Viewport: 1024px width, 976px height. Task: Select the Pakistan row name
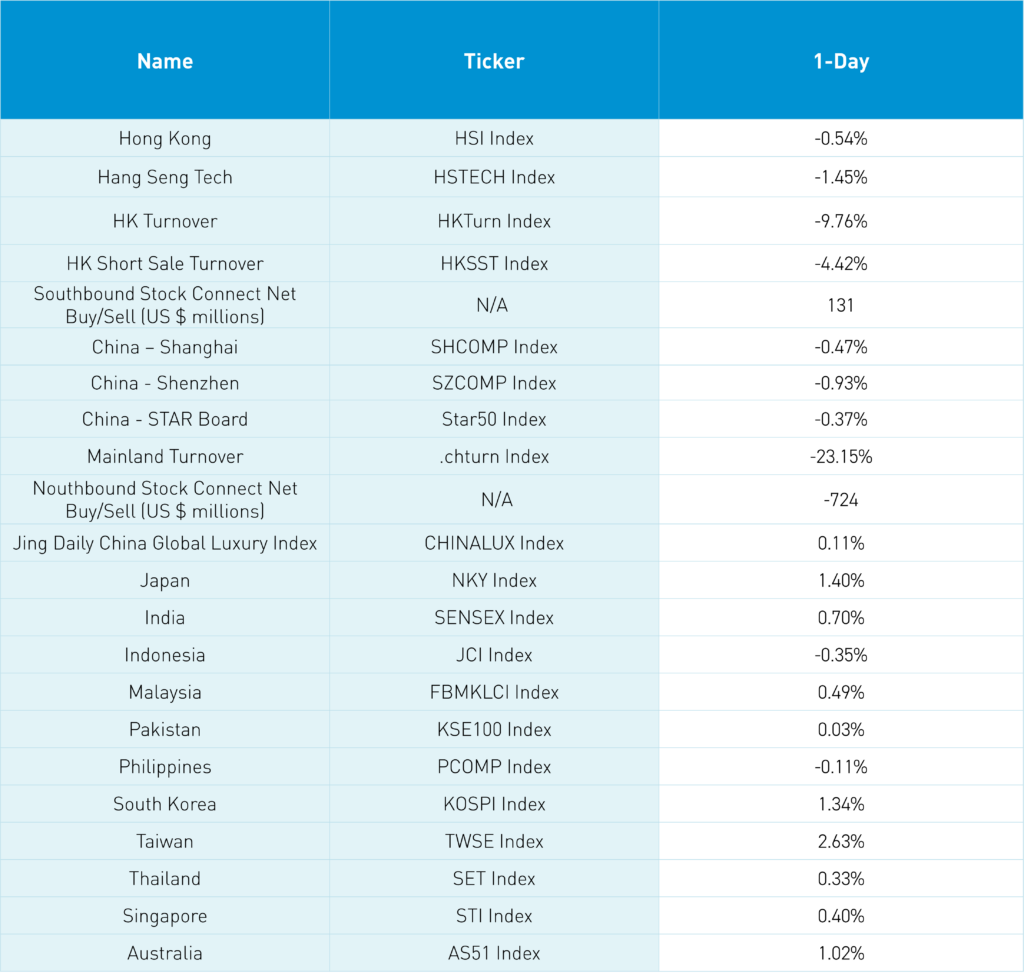[x=165, y=730]
